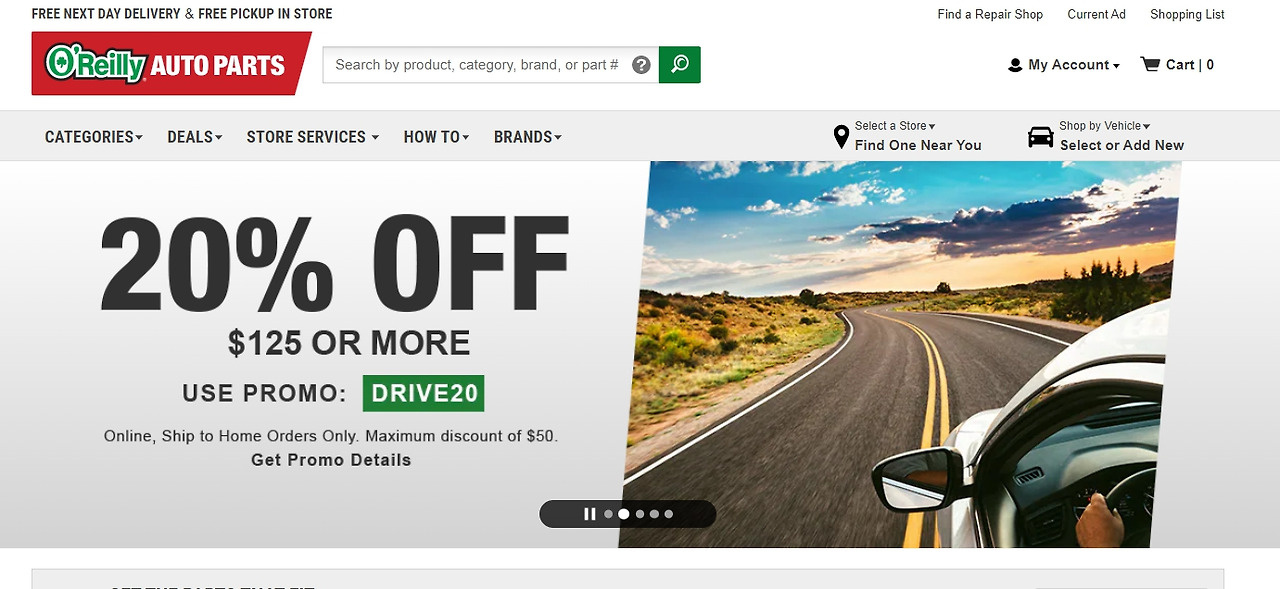1280x589 pixels.
Task: Click Get Promo Details link
Action: 331,460
